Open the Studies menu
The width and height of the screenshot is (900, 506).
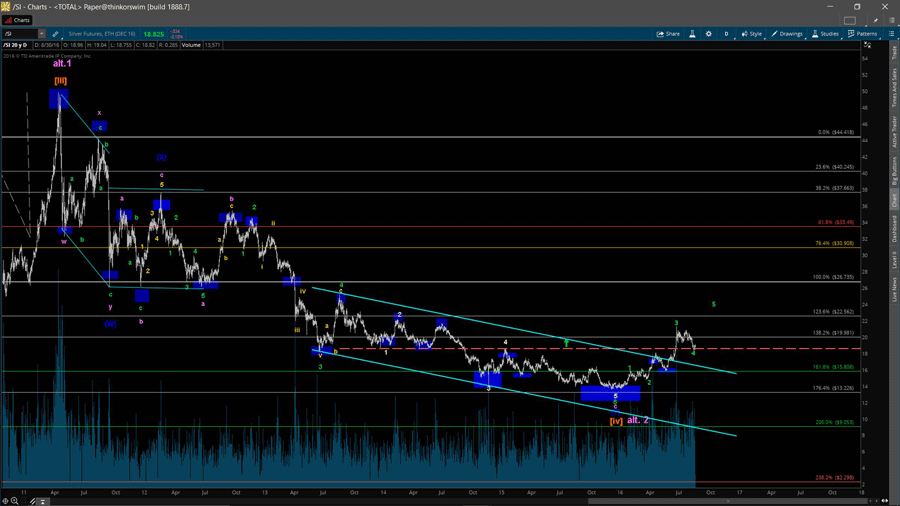(826, 34)
